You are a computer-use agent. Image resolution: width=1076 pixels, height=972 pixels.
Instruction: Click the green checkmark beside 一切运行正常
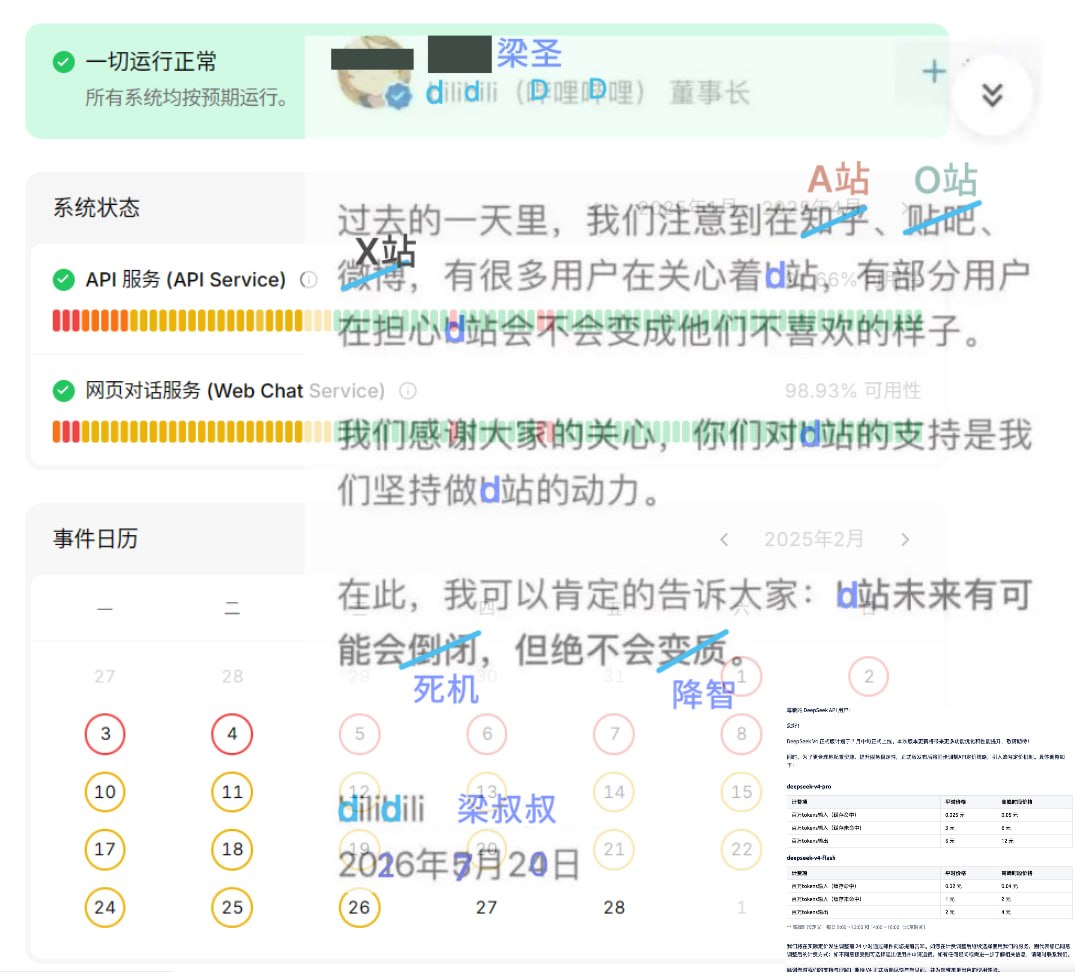(64, 62)
